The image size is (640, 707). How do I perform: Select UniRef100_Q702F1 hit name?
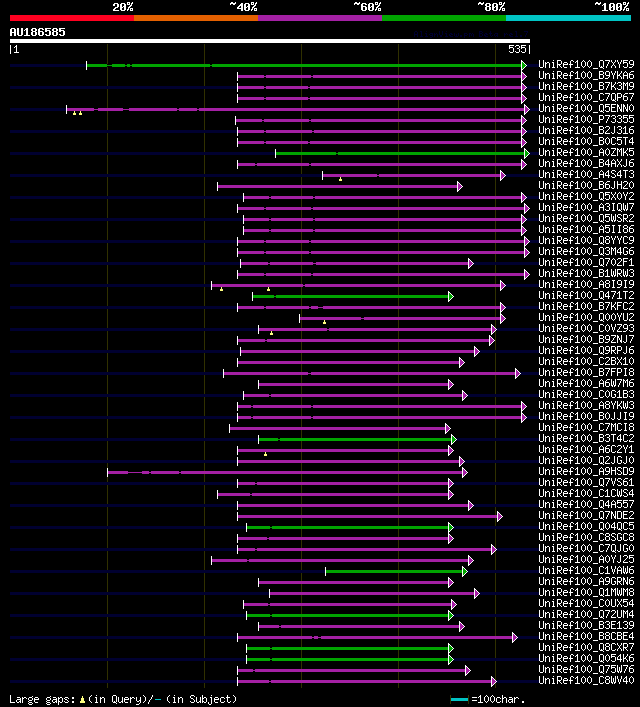click(586, 262)
